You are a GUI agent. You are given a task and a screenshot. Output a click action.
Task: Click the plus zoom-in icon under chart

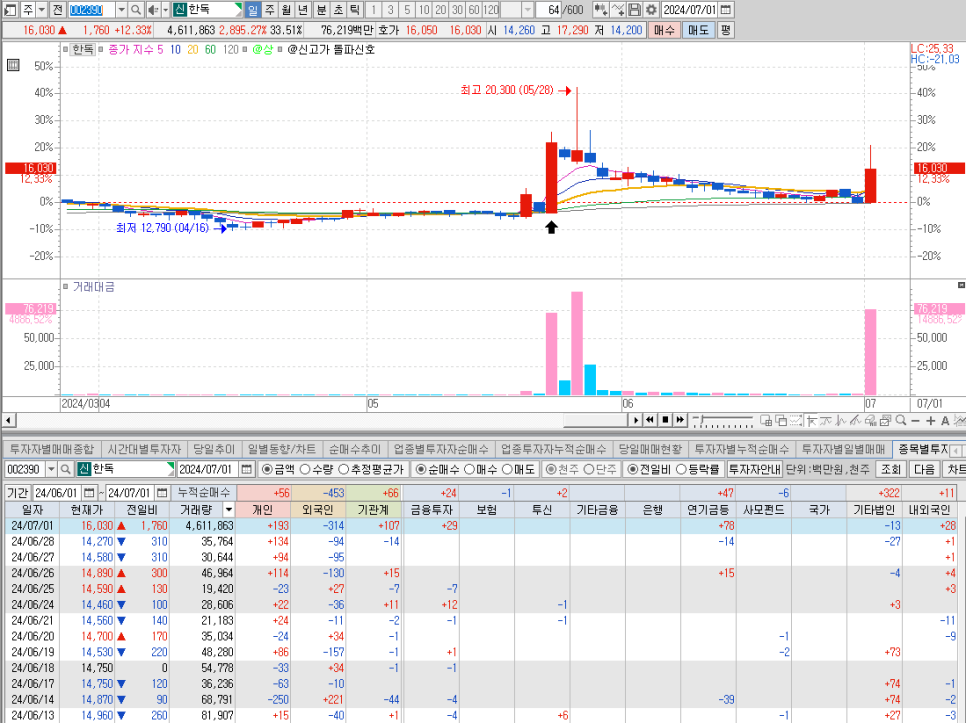pos(930,421)
